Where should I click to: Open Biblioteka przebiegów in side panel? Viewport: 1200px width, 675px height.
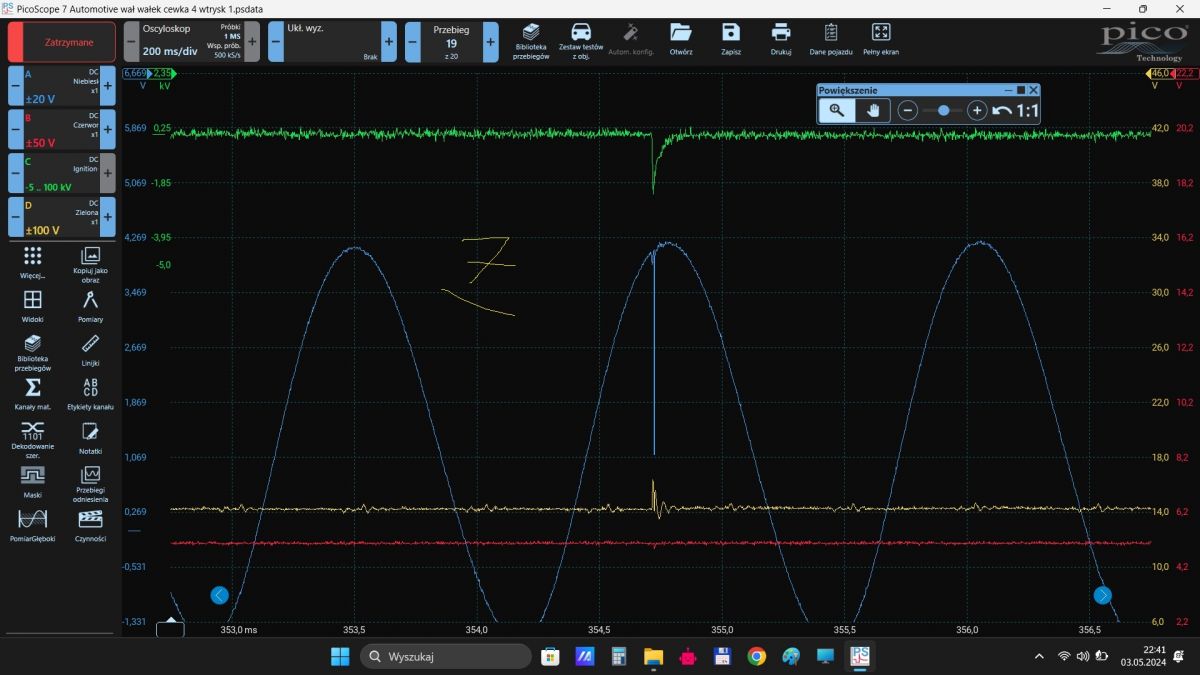[x=33, y=351]
